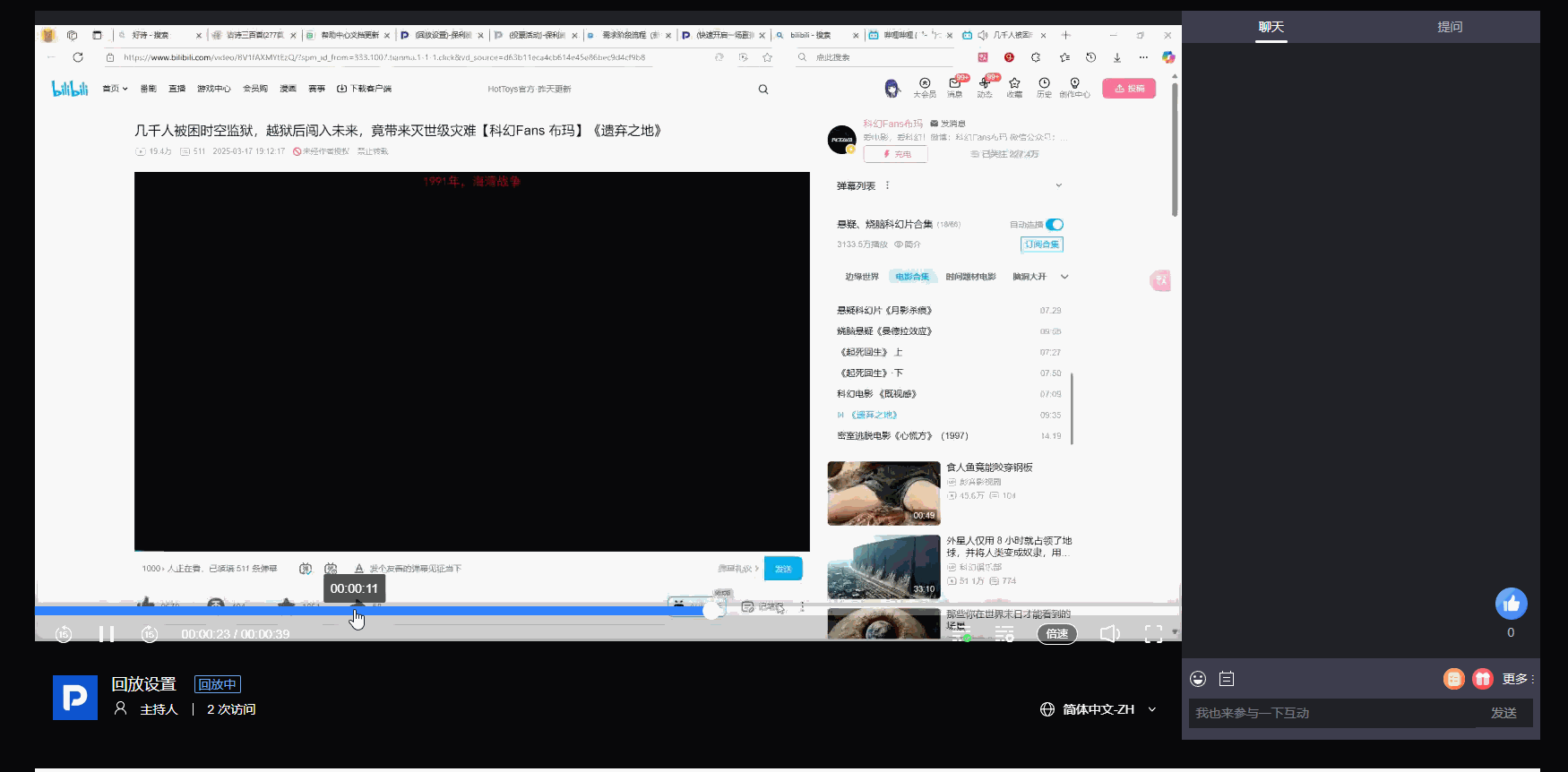Click the replay progress bar handle
Screen dimensions: 1568x772
coord(711,611)
